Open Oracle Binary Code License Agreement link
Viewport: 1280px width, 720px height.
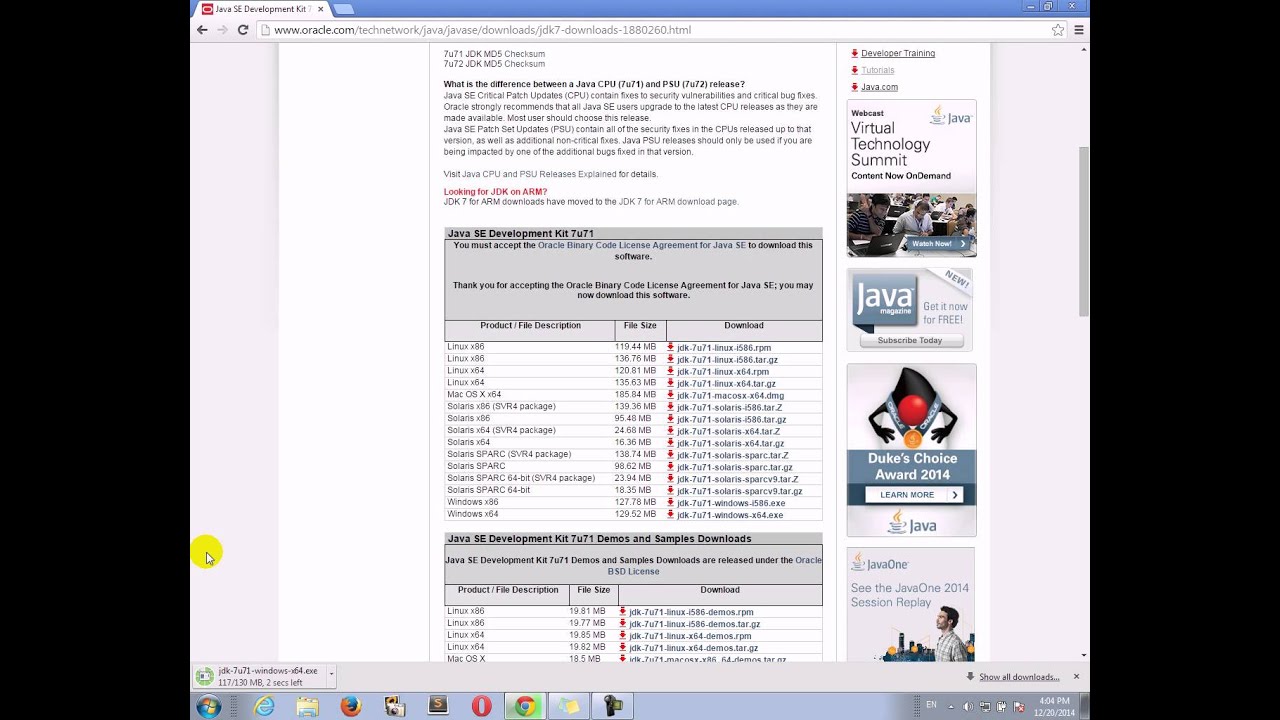pyautogui.click(x=642, y=245)
